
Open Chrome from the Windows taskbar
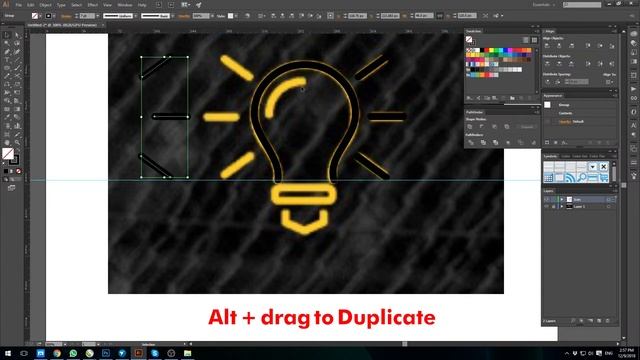(57, 353)
